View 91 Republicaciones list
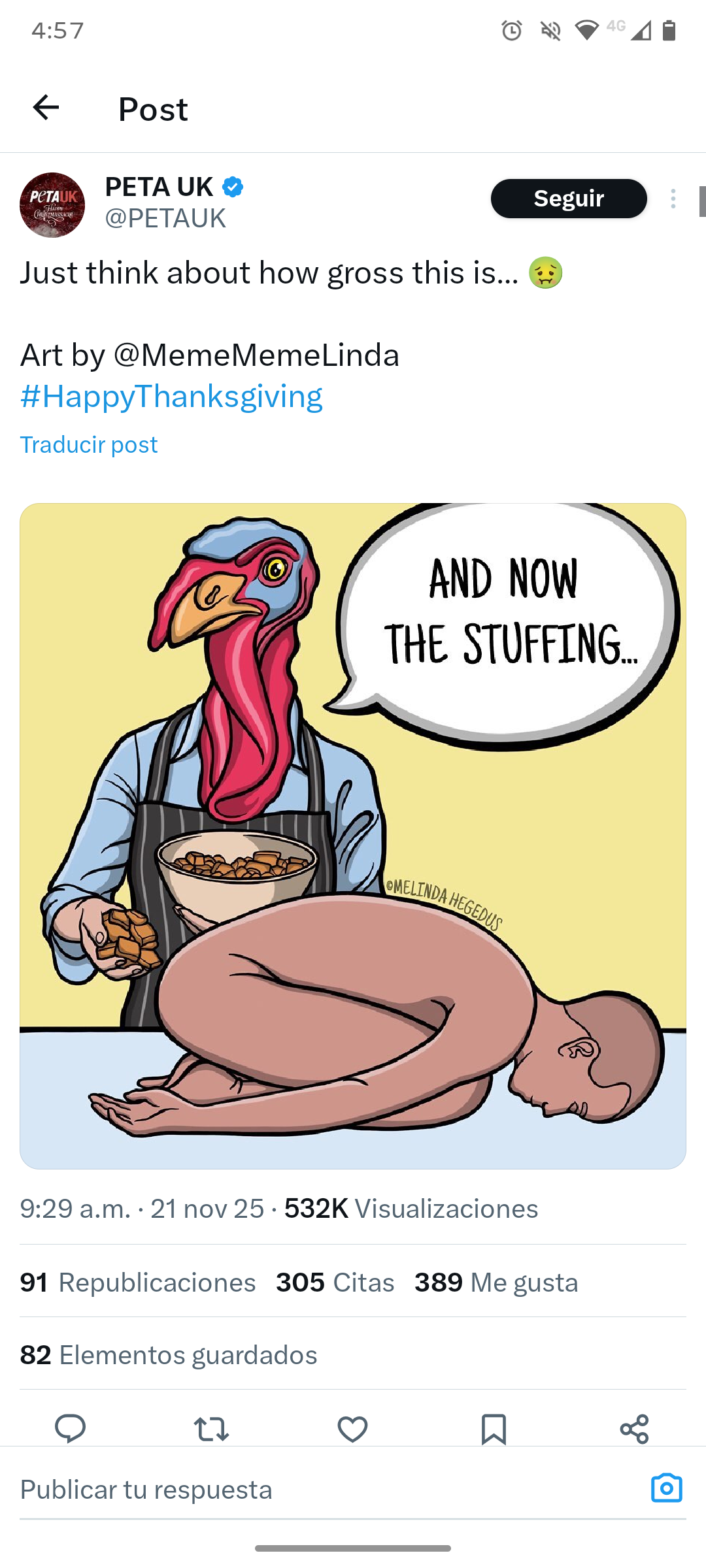Image resolution: width=706 pixels, height=1568 pixels. [138, 1282]
